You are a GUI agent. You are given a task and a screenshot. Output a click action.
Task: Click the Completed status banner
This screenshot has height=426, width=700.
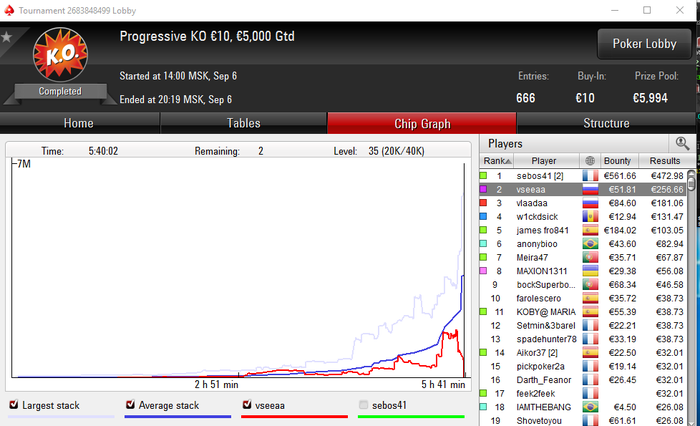60,92
